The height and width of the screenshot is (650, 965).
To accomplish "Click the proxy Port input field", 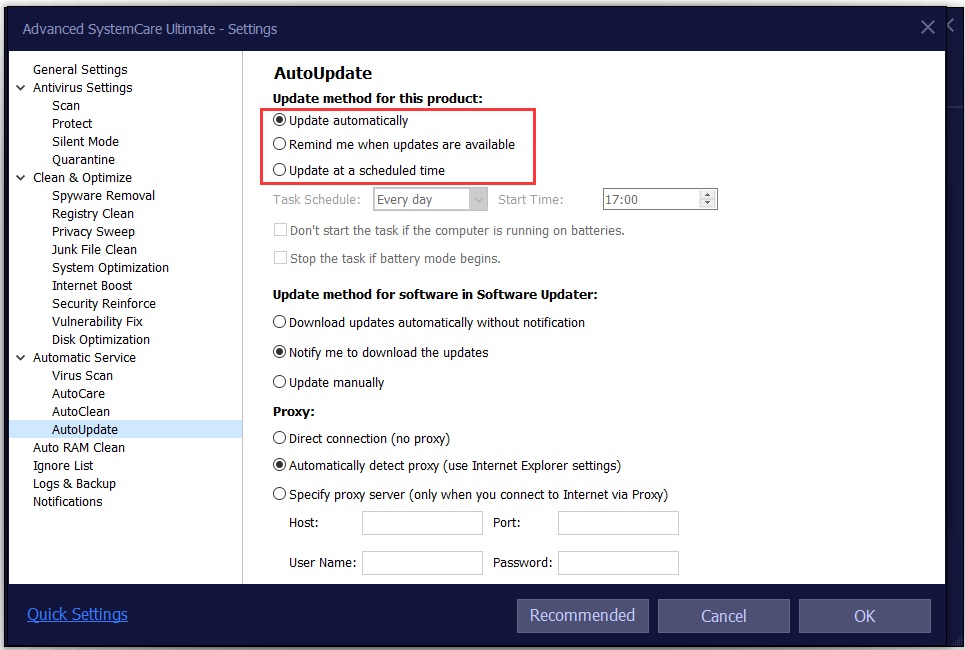I will (618, 523).
